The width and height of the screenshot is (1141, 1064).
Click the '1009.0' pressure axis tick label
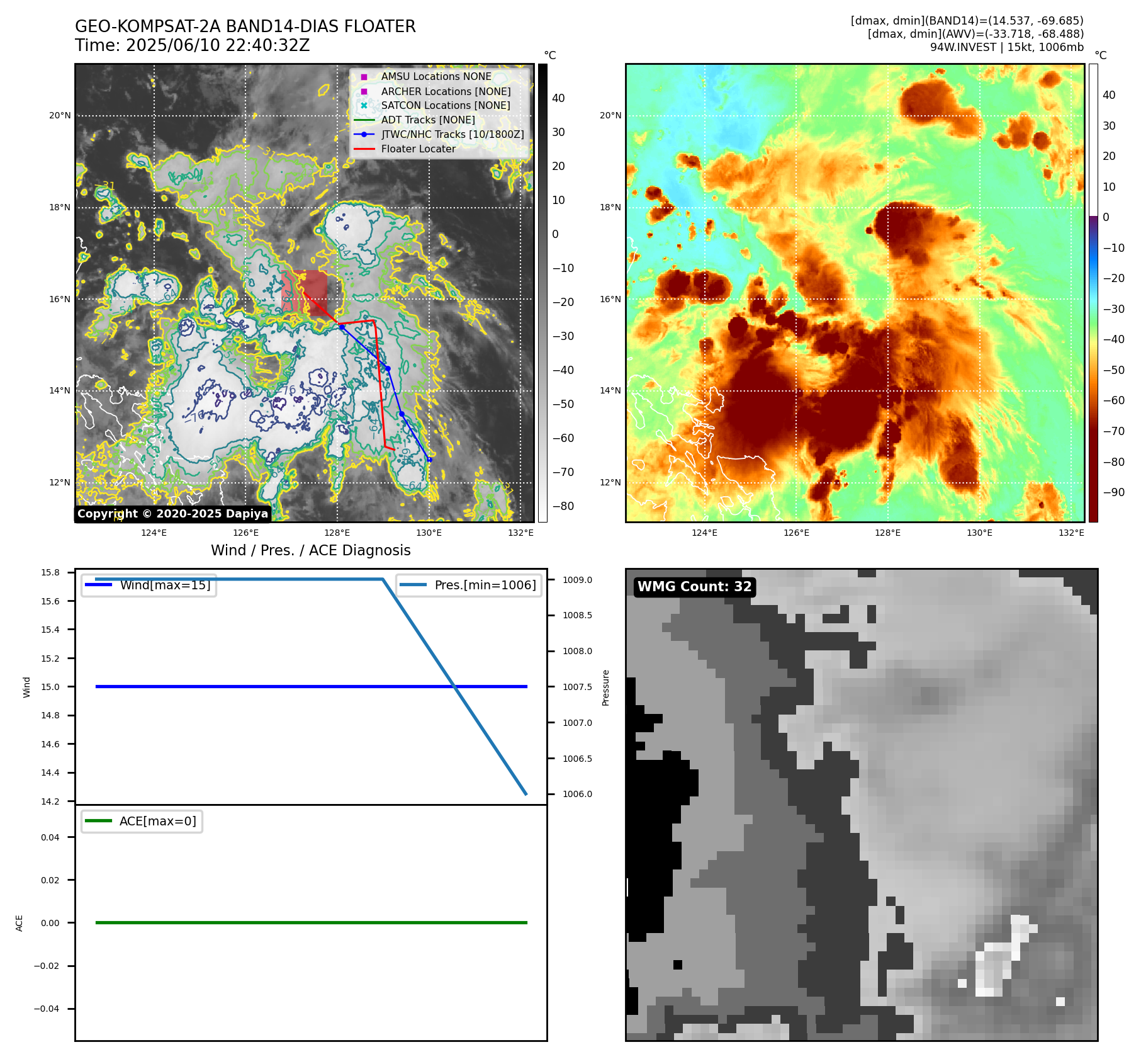click(577, 580)
